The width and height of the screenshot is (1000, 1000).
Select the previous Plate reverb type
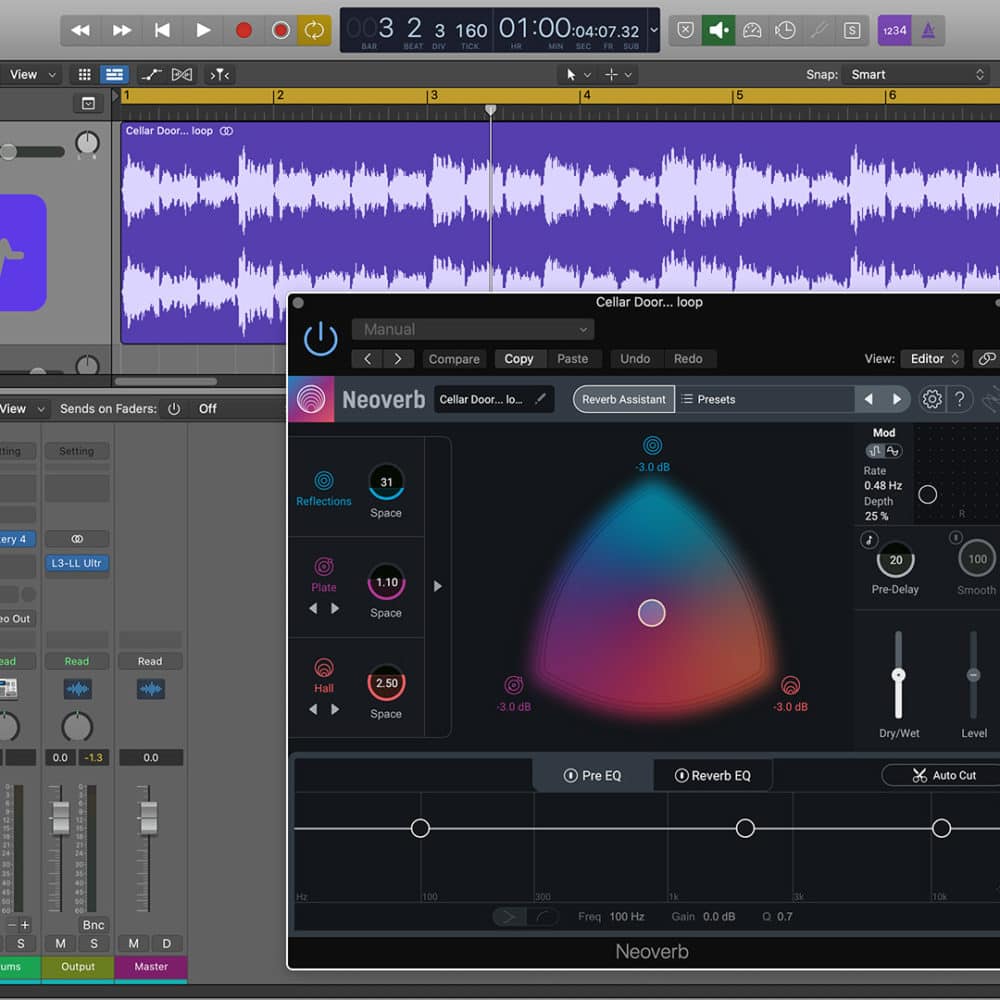tap(313, 608)
